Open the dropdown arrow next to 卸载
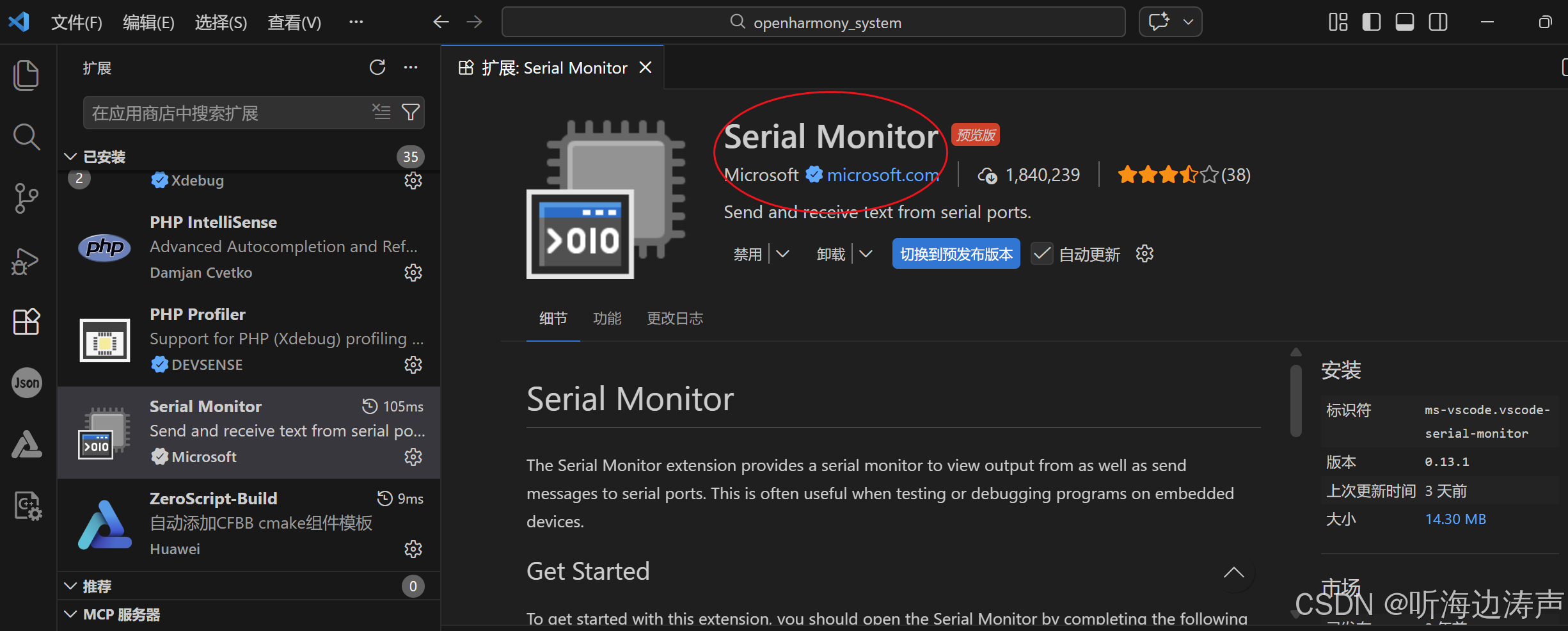The height and width of the screenshot is (631, 1568). pyautogui.click(x=866, y=254)
